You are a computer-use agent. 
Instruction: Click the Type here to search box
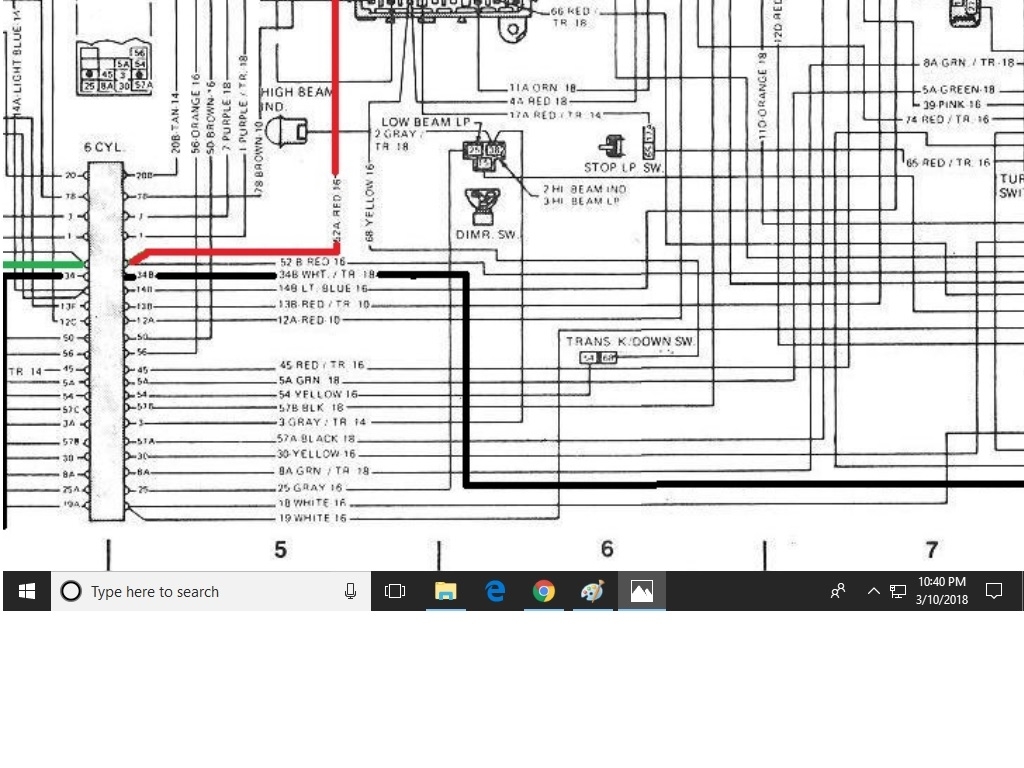(211, 592)
